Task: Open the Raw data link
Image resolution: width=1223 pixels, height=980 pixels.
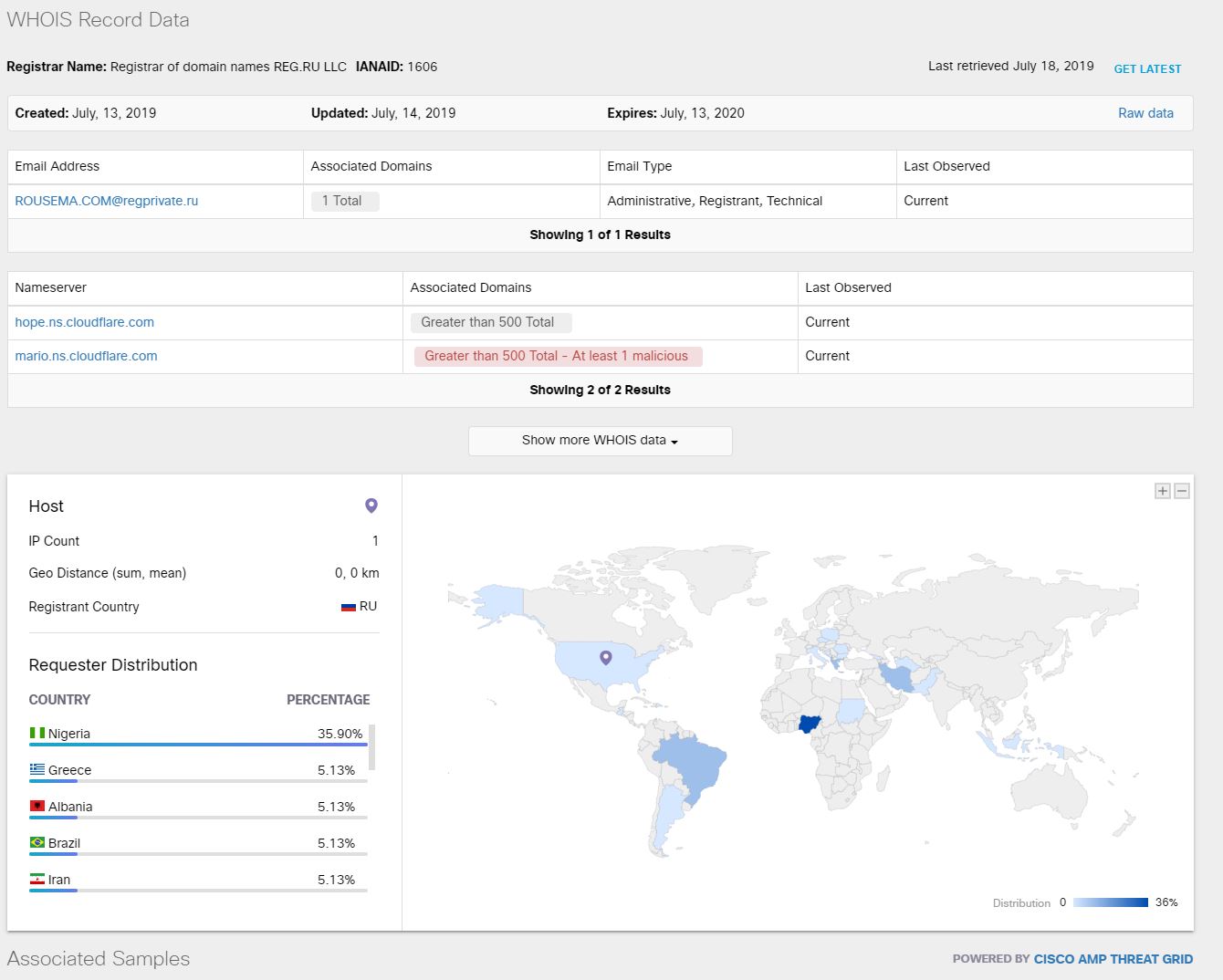Action: pyautogui.click(x=1145, y=113)
